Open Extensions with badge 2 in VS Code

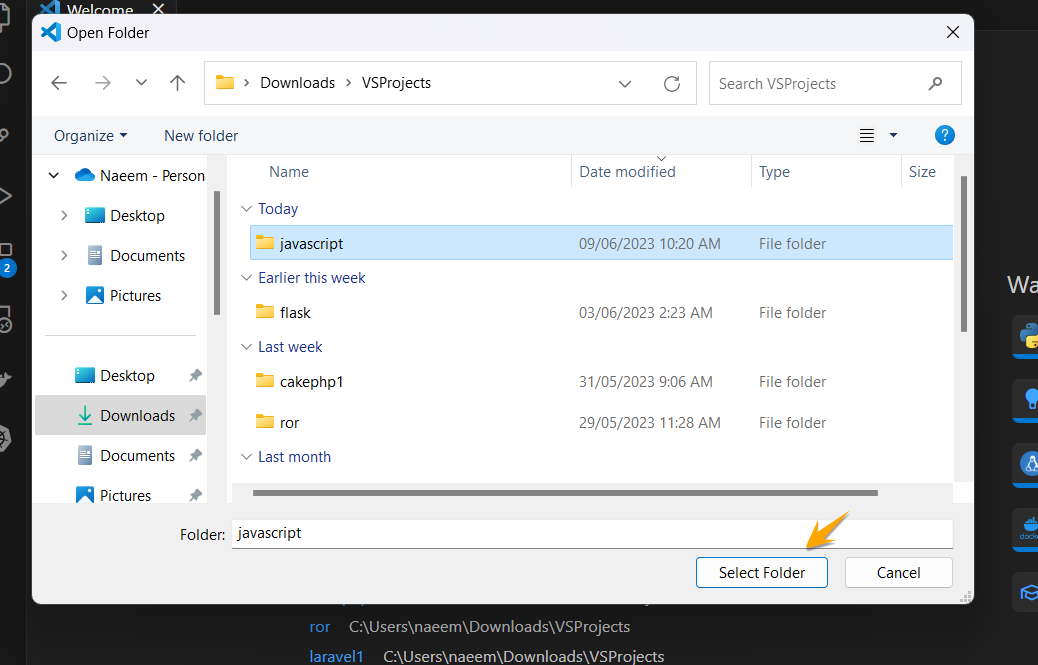[6, 258]
